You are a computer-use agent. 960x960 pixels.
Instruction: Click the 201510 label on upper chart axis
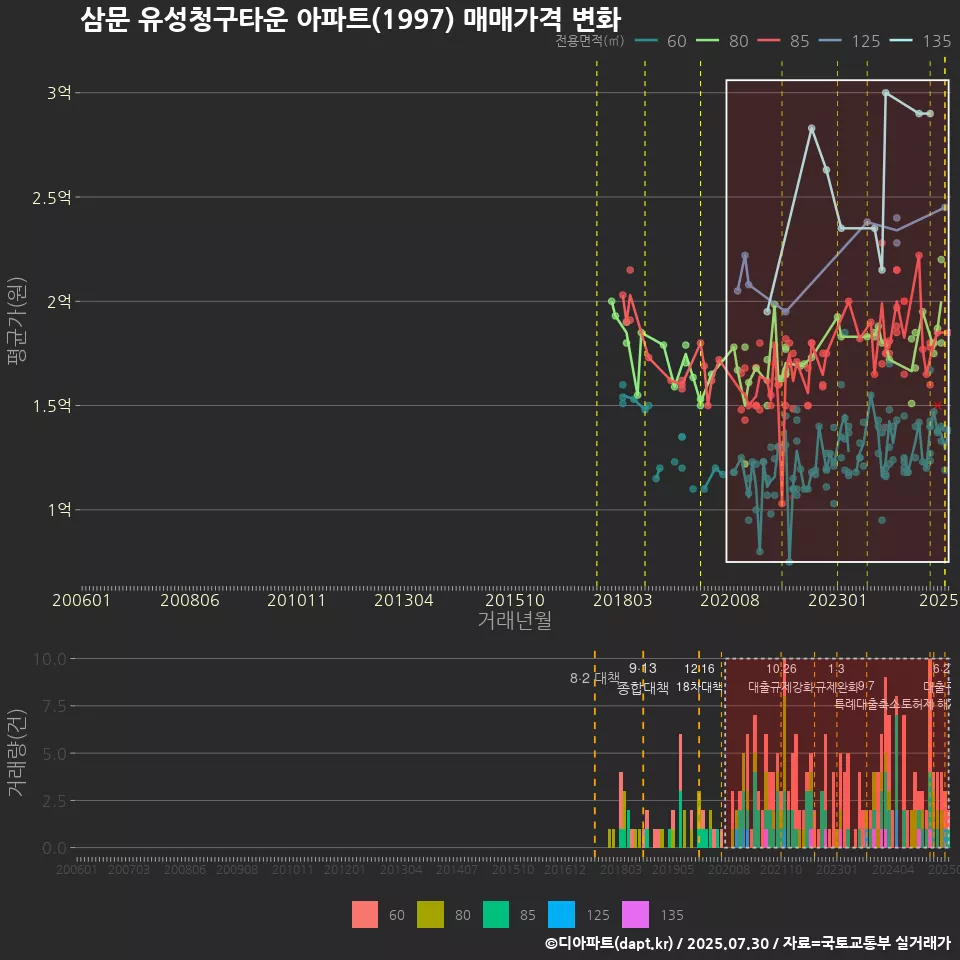(515, 600)
